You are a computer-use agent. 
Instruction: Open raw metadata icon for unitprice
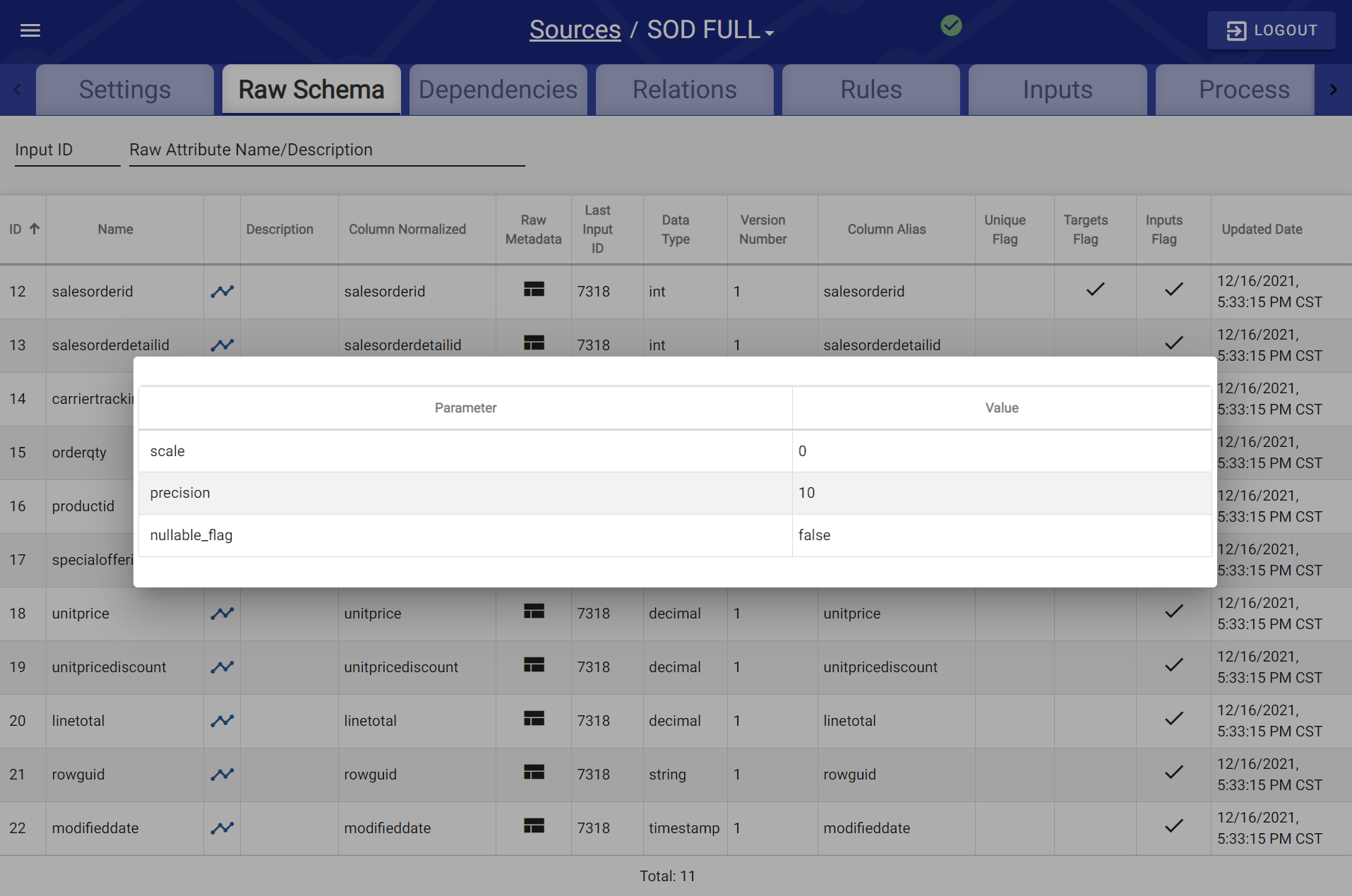click(534, 610)
